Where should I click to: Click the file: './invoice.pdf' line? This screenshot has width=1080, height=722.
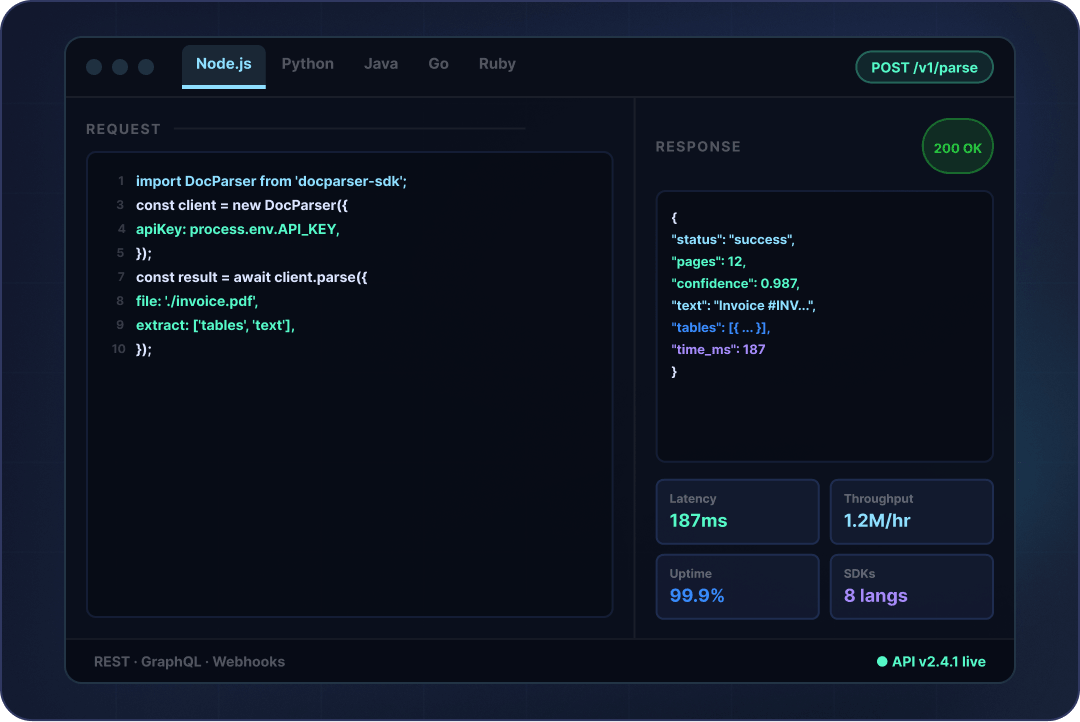pyautogui.click(x=197, y=301)
